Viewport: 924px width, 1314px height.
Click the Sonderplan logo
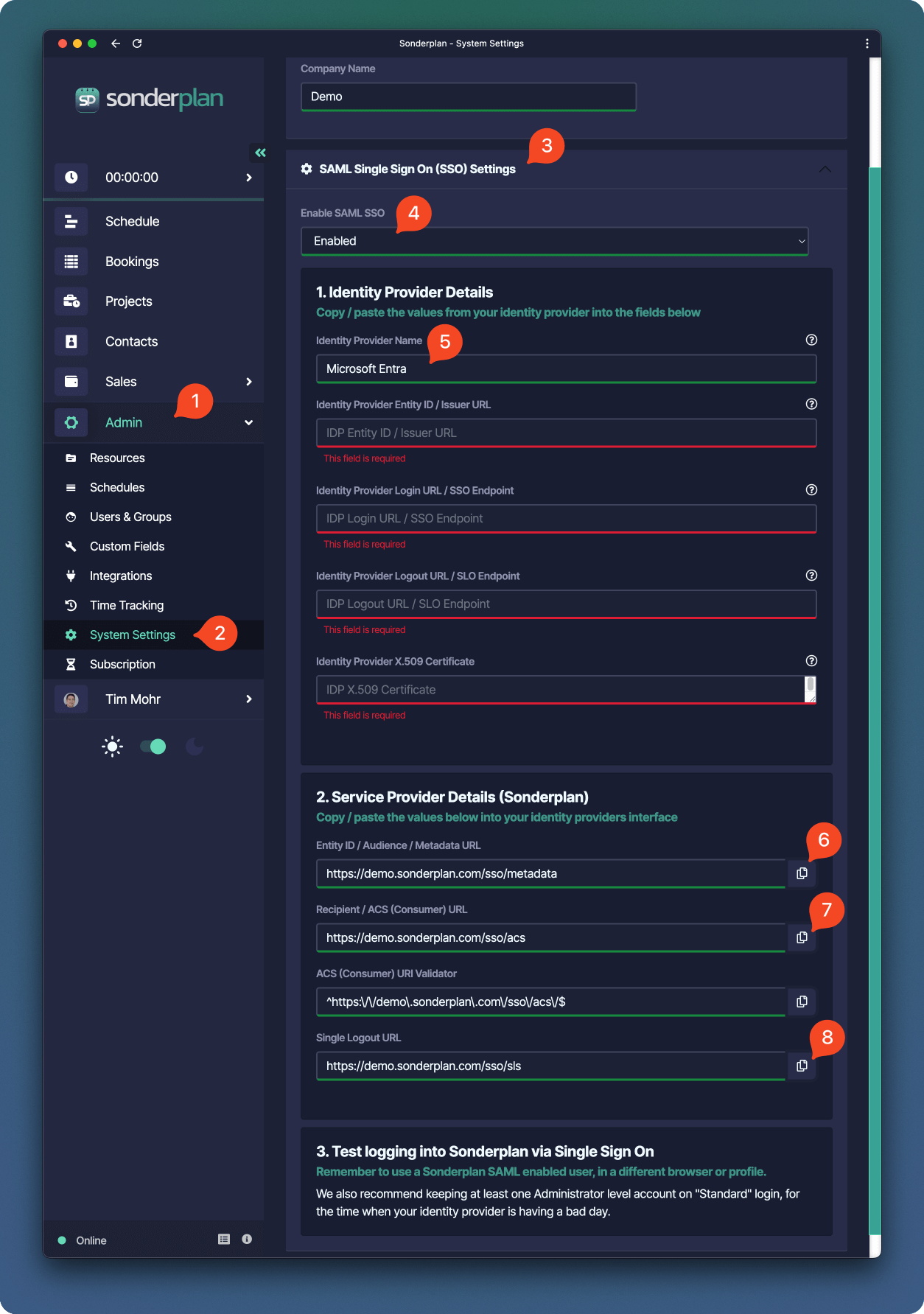point(150,99)
